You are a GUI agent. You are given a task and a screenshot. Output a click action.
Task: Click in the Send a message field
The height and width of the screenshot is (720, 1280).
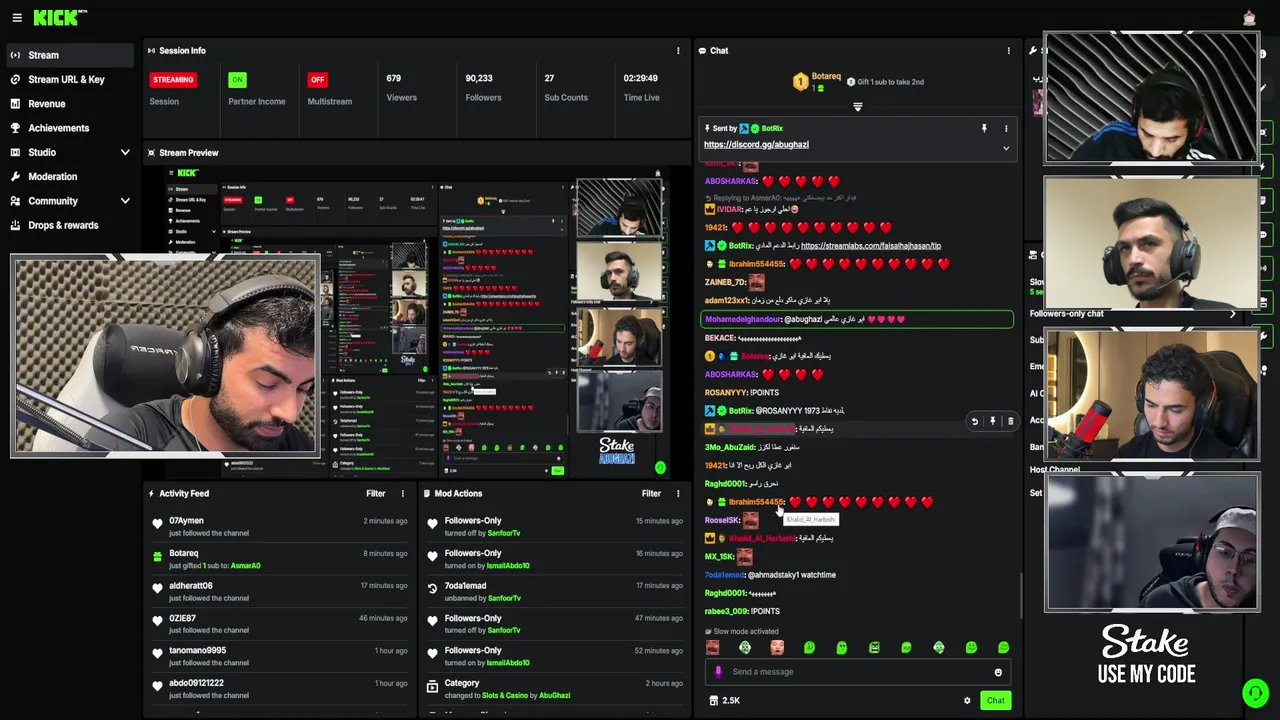click(x=860, y=672)
